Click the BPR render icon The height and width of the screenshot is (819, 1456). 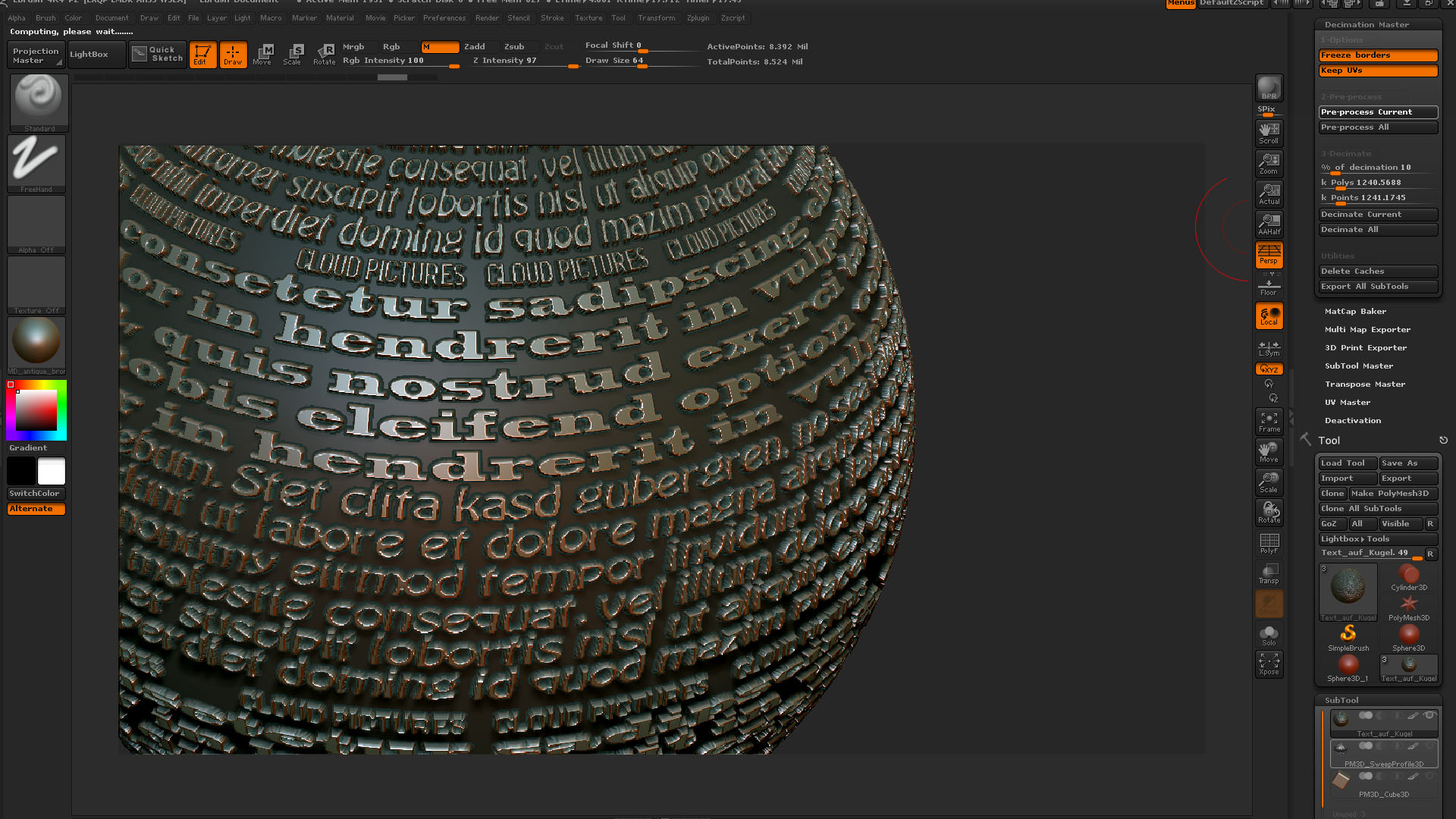pyautogui.click(x=1269, y=88)
